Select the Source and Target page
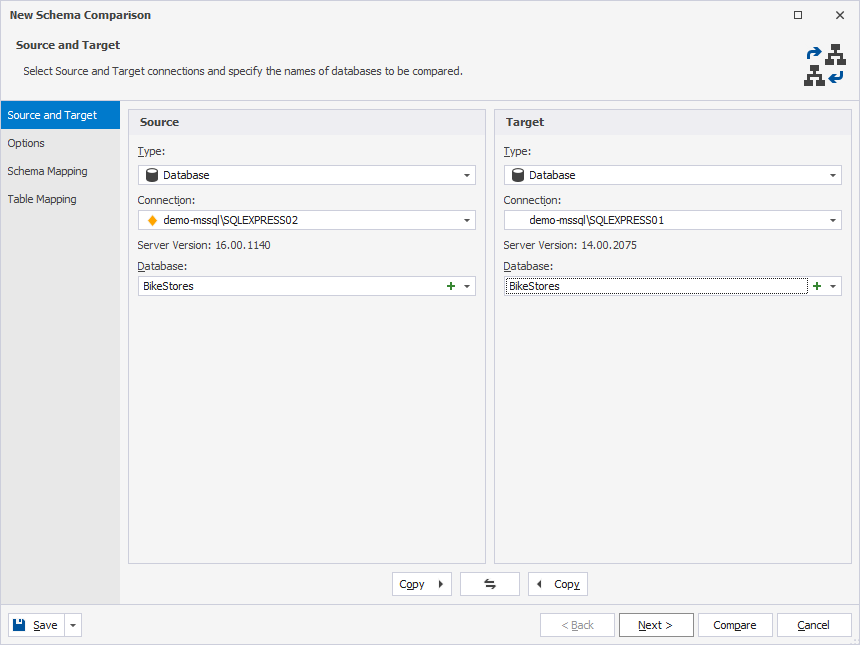860x645 pixels. [48, 115]
